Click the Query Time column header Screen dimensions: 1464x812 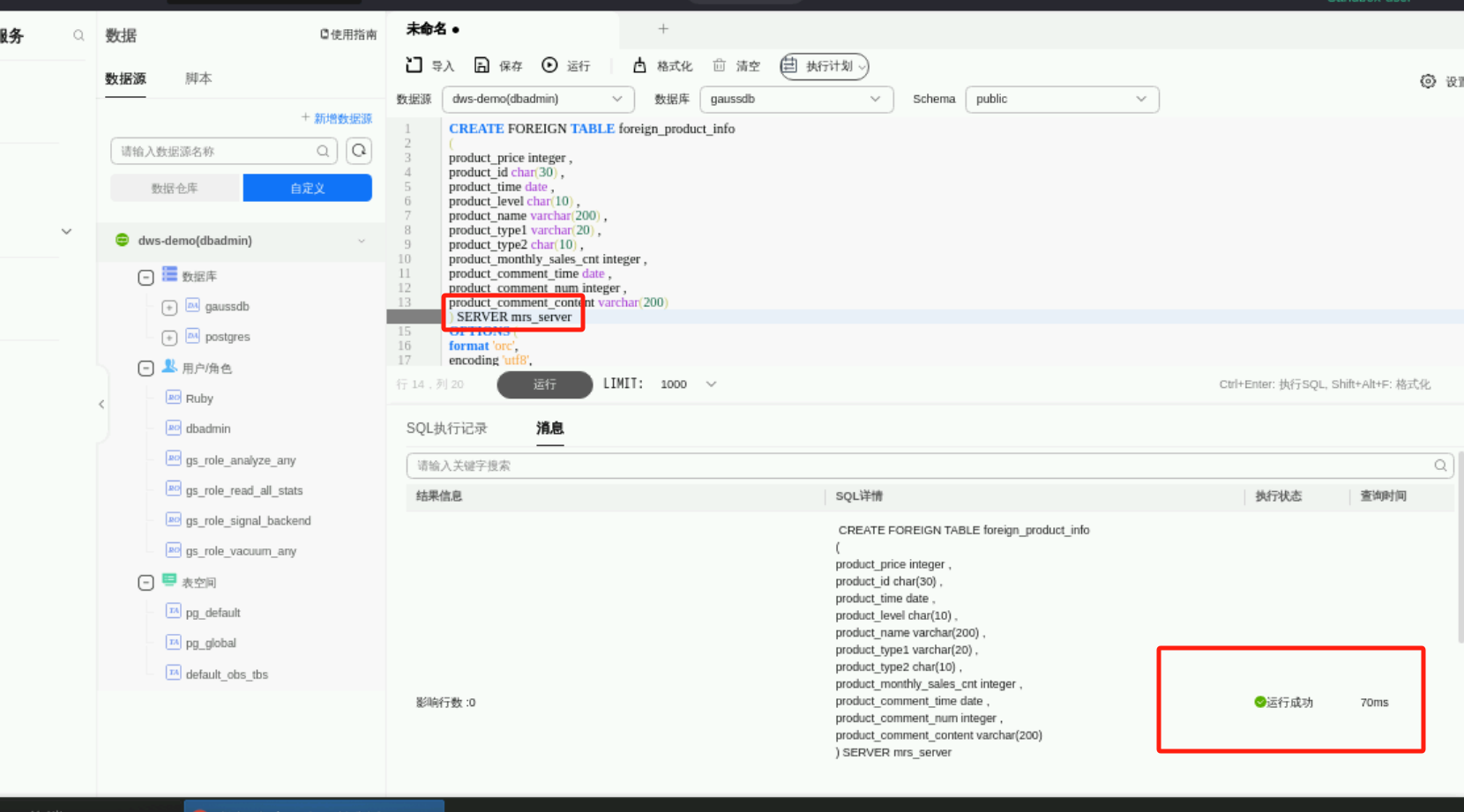[1383, 496]
